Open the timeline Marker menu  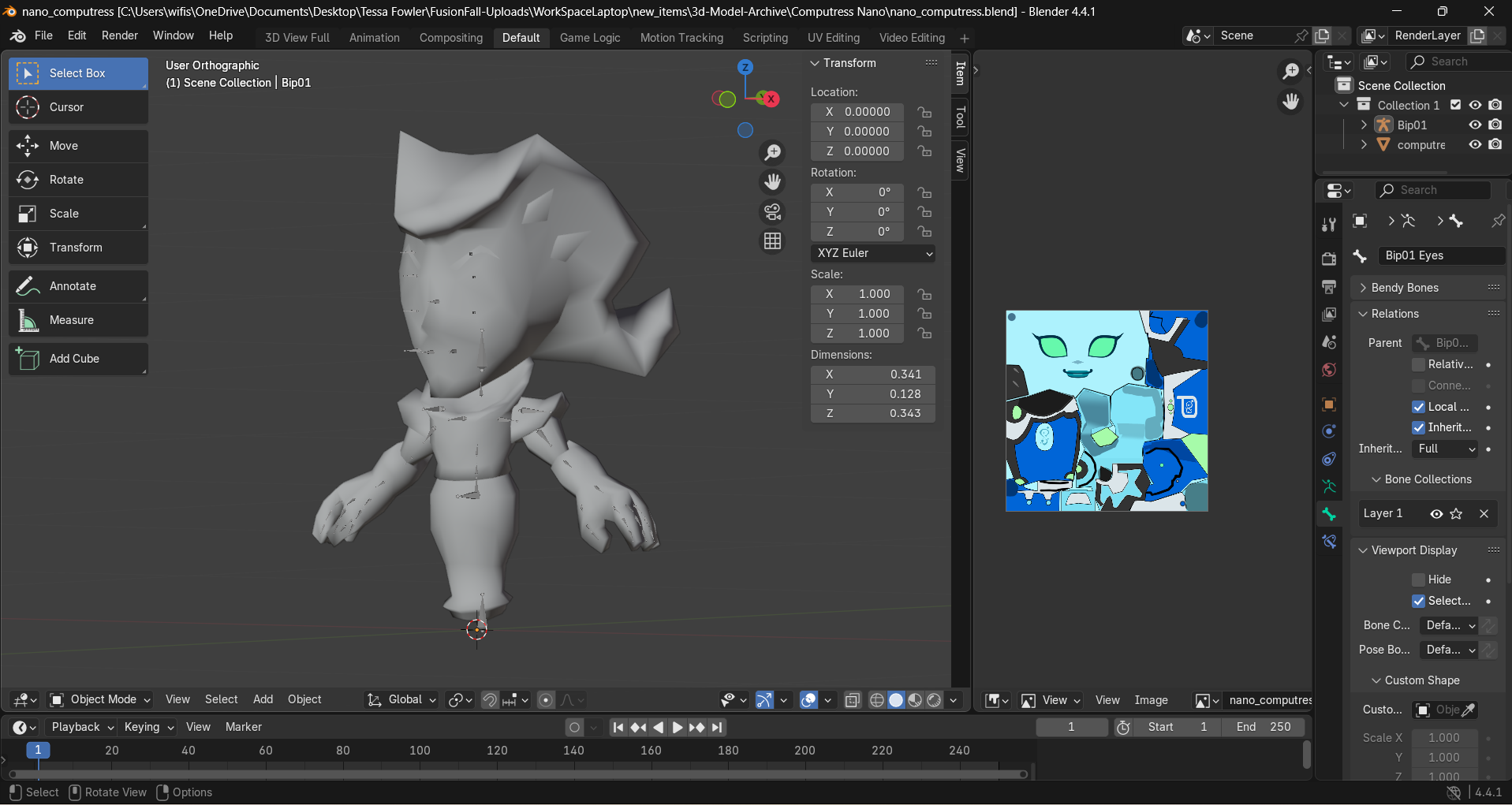click(x=243, y=727)
